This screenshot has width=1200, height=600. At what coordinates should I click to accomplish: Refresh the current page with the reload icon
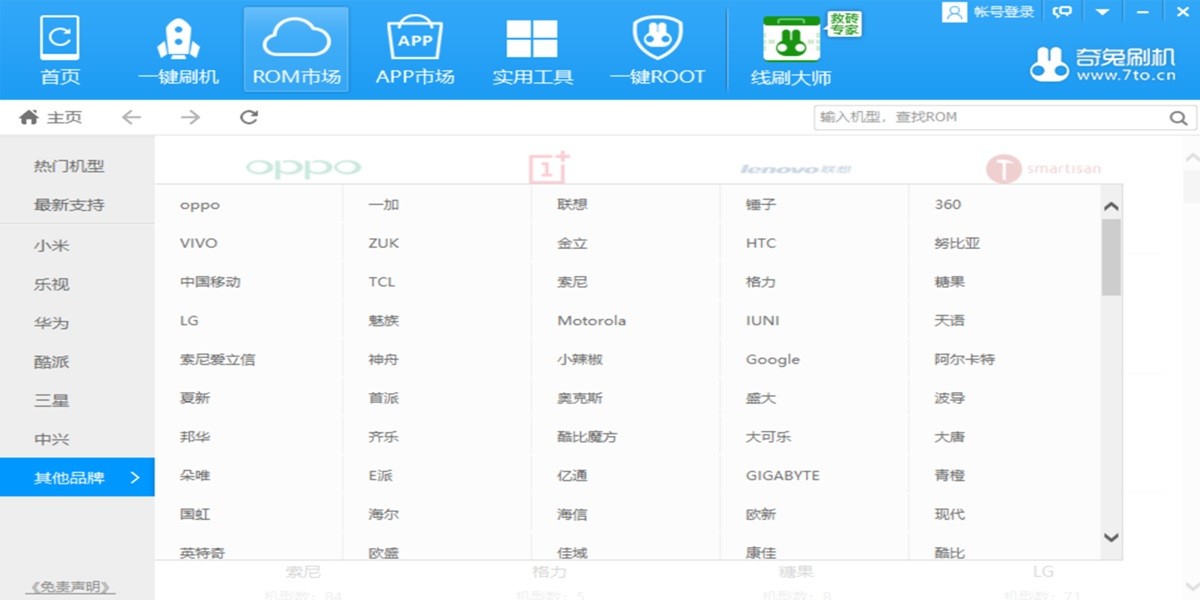click(247, 117)
